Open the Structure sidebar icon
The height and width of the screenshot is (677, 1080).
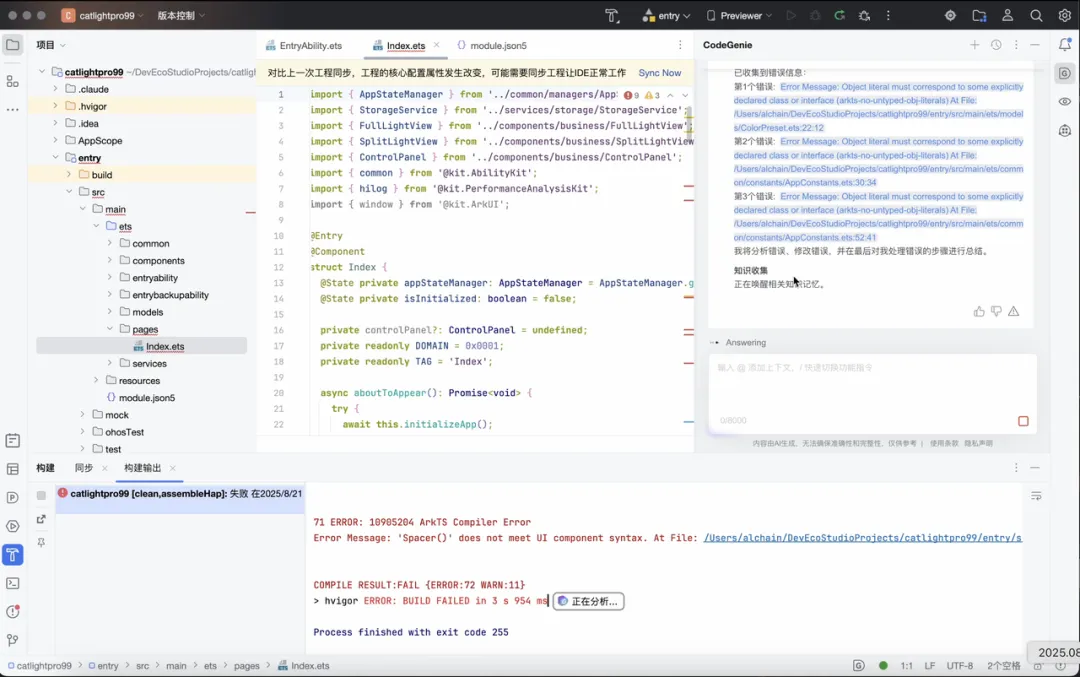click(12, 81)
